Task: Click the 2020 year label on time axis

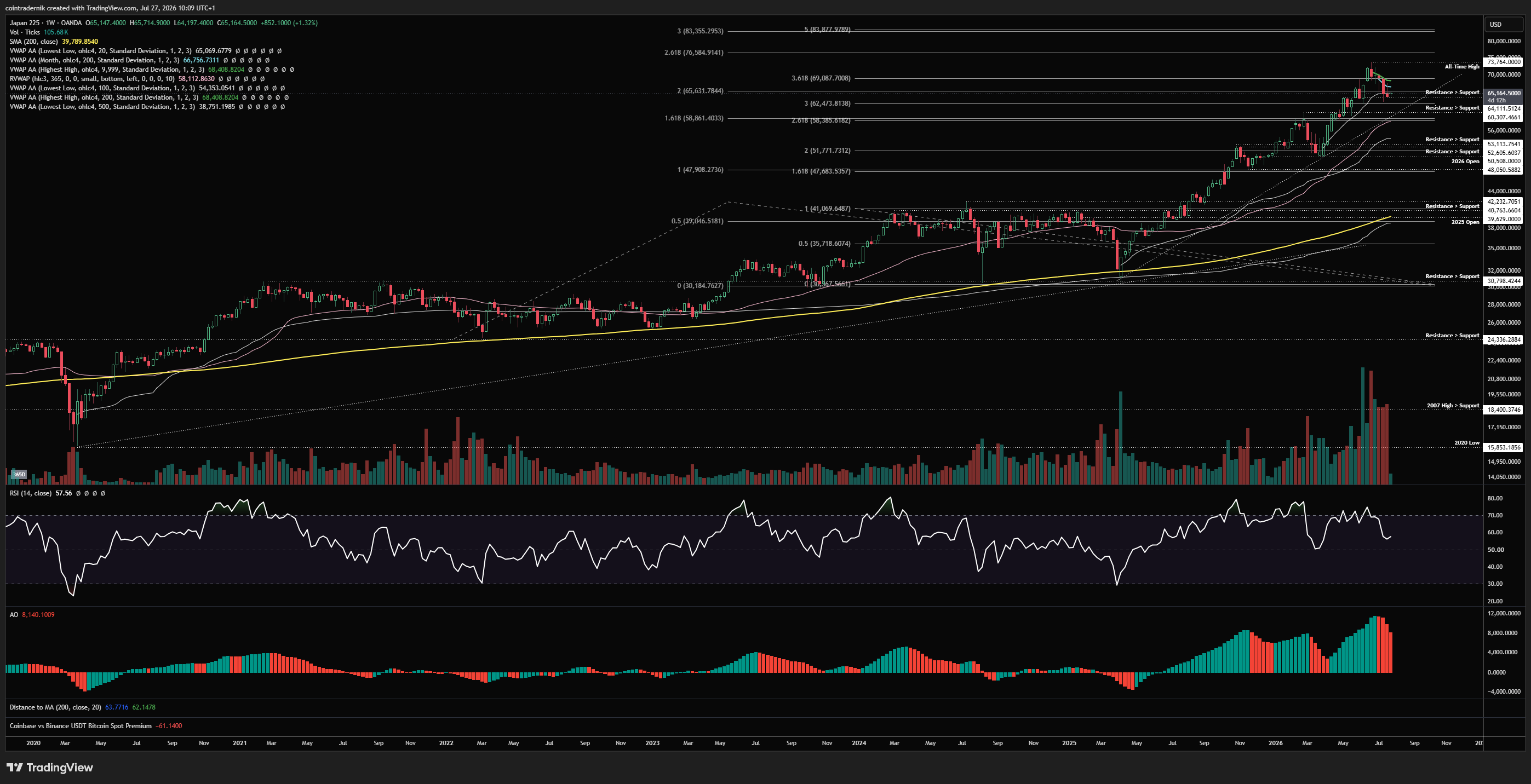Action: 33,743
